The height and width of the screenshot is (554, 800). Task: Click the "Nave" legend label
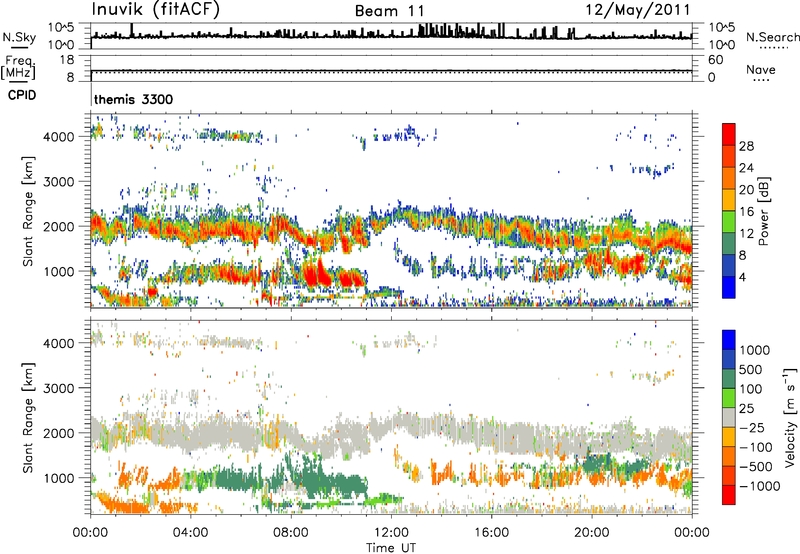coord(761,69)
